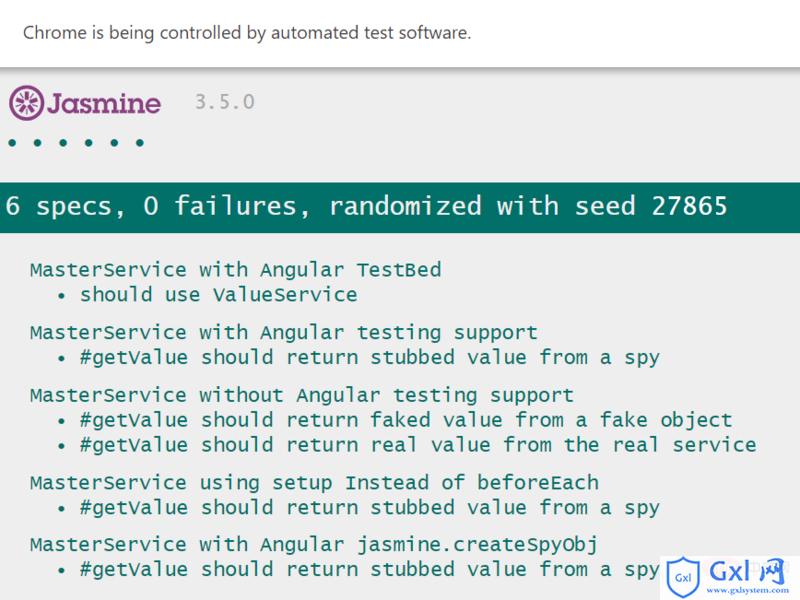Open stubbed value spec under setup Instead of beforeEach
Screen dimensions: 800x600
pyautogui.click(x=369, y=508)
